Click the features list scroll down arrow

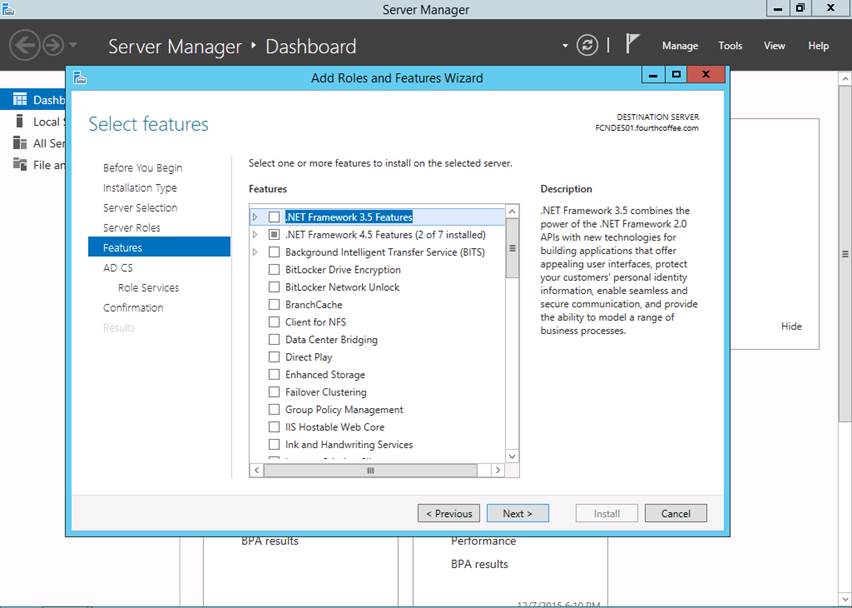[x=512, y=456]
